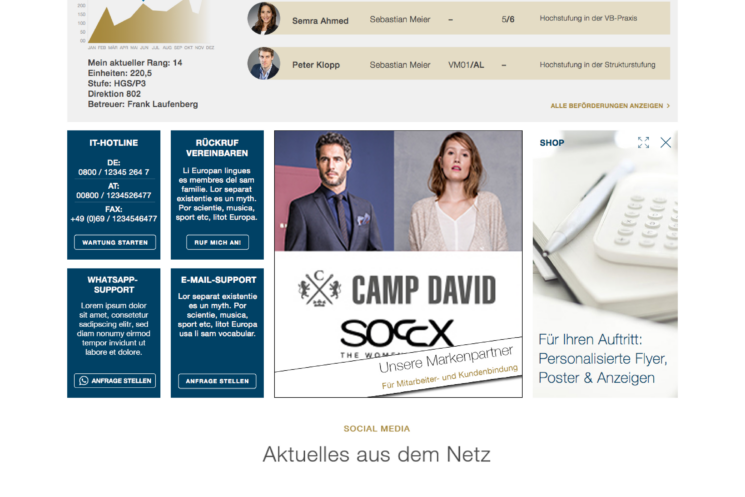Click chevron next to Alle Beförderungen Anzeigen
Screen dimensions: 745x497
(668, 106)
